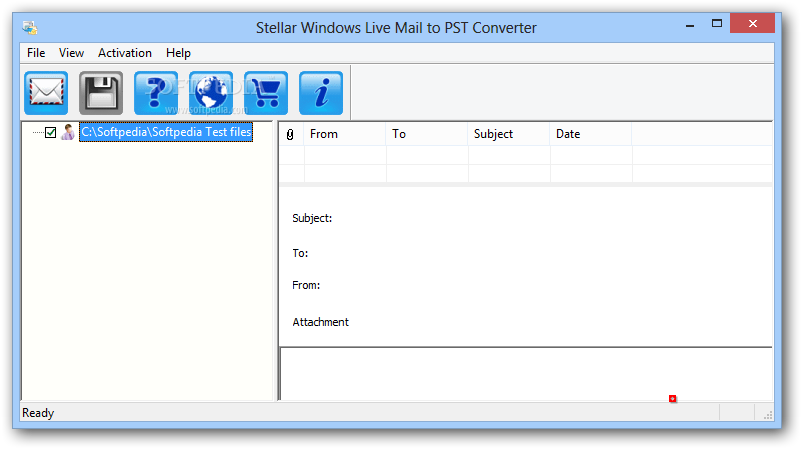Open About via the 'i' info icon
802x449 pixels.
tap(321, 93)
